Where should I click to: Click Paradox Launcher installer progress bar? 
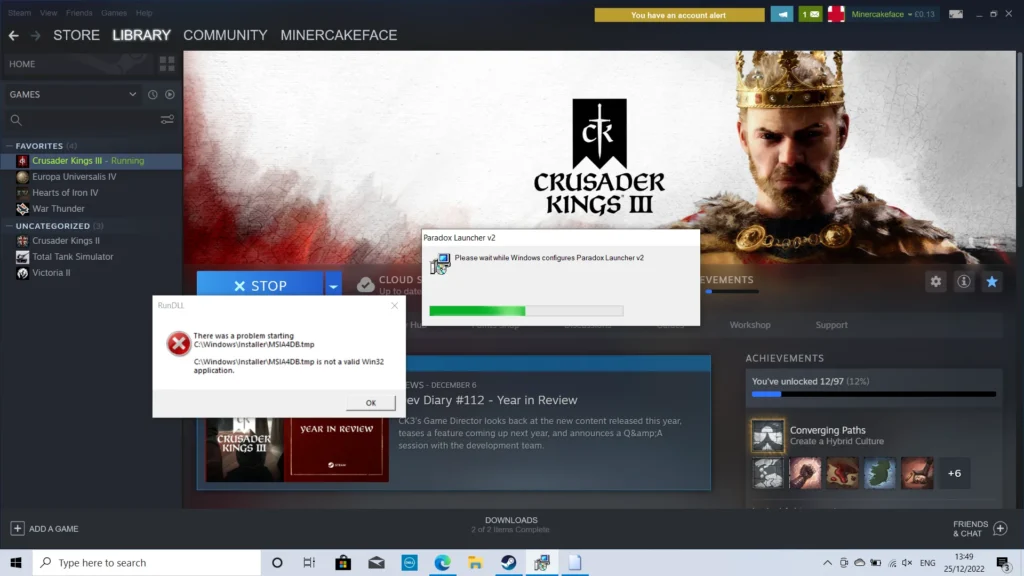coord(526,311)
